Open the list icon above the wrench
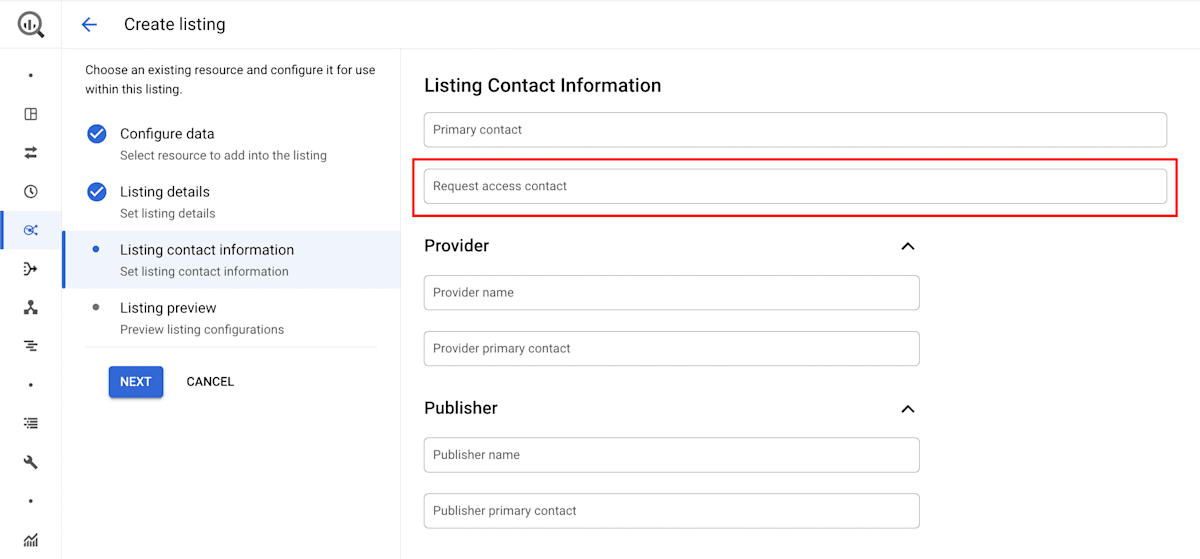The height and width of the screenshot is (559, 1200). pyautogui.click(x=31, y=423)
